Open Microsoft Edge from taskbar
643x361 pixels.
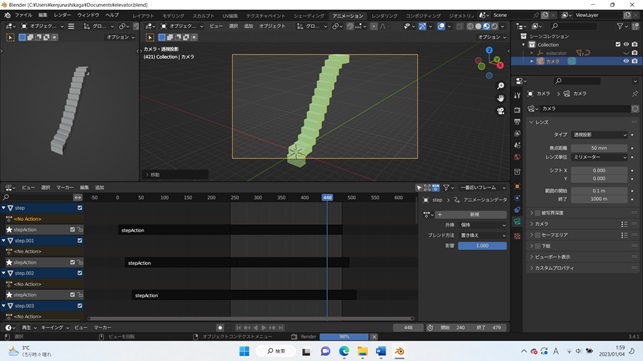pos(344,351)
